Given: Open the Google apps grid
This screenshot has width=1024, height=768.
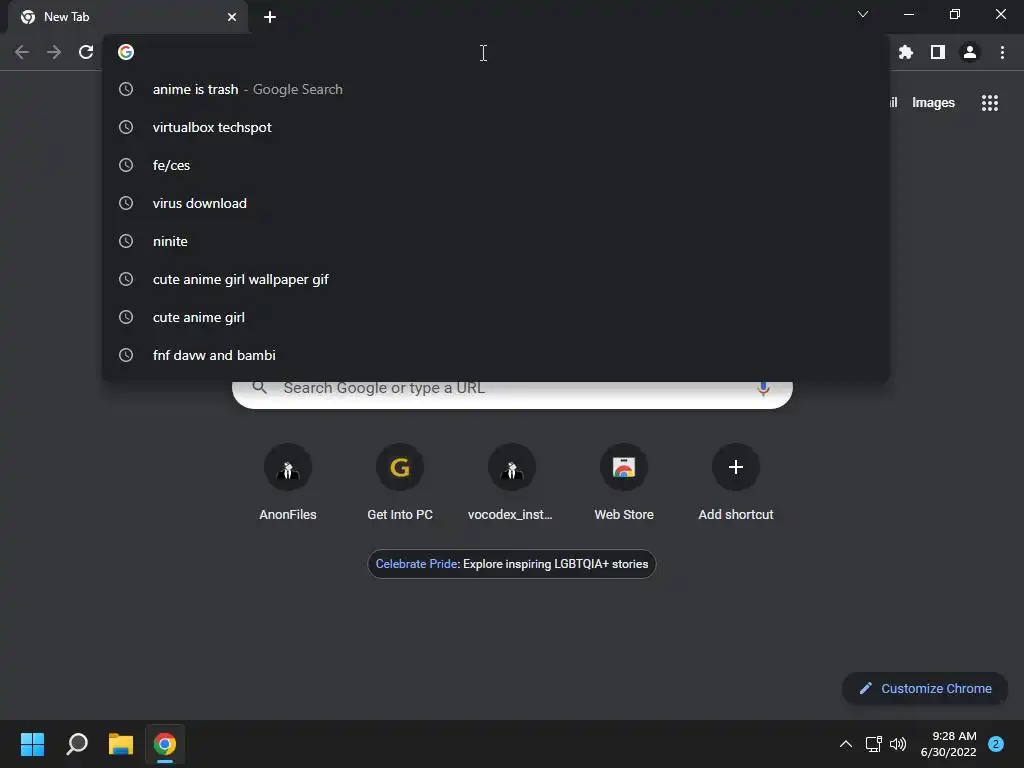Looking at the screenshot, I should 989,103.
